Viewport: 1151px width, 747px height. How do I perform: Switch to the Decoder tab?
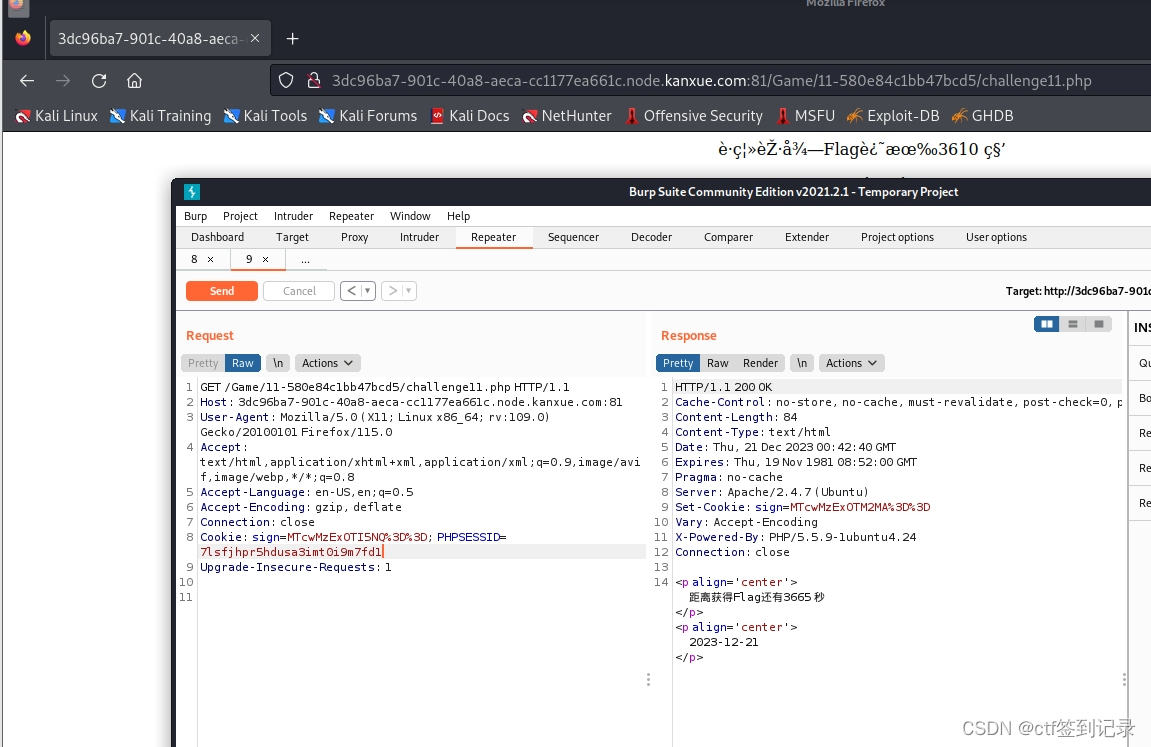651,238
